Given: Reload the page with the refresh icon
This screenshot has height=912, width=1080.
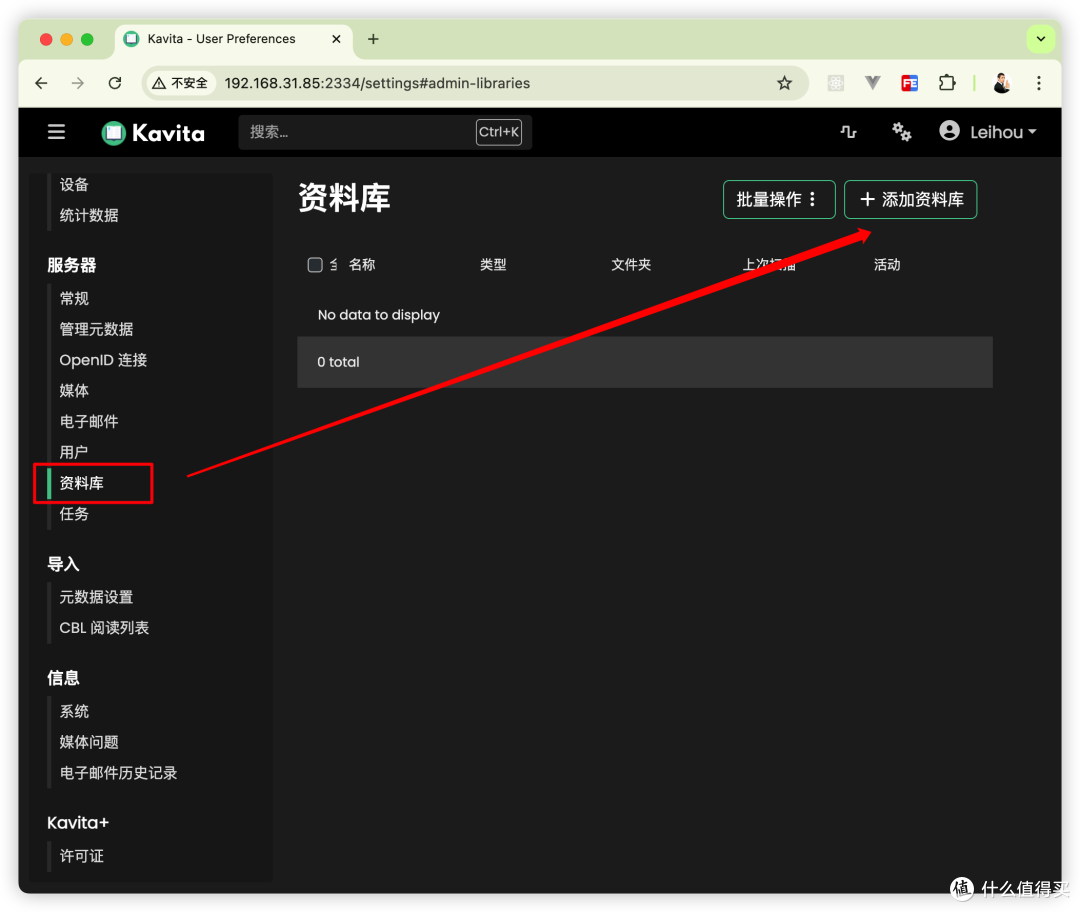Looking at the screenshot, I should point(115,83).
